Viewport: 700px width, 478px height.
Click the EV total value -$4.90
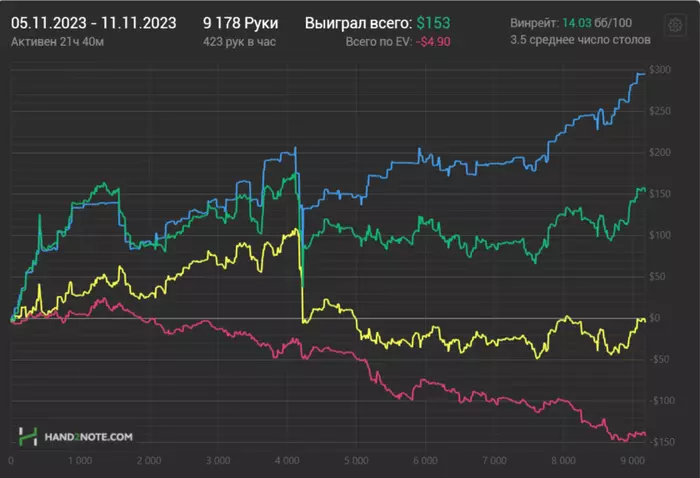pos(433,42)
